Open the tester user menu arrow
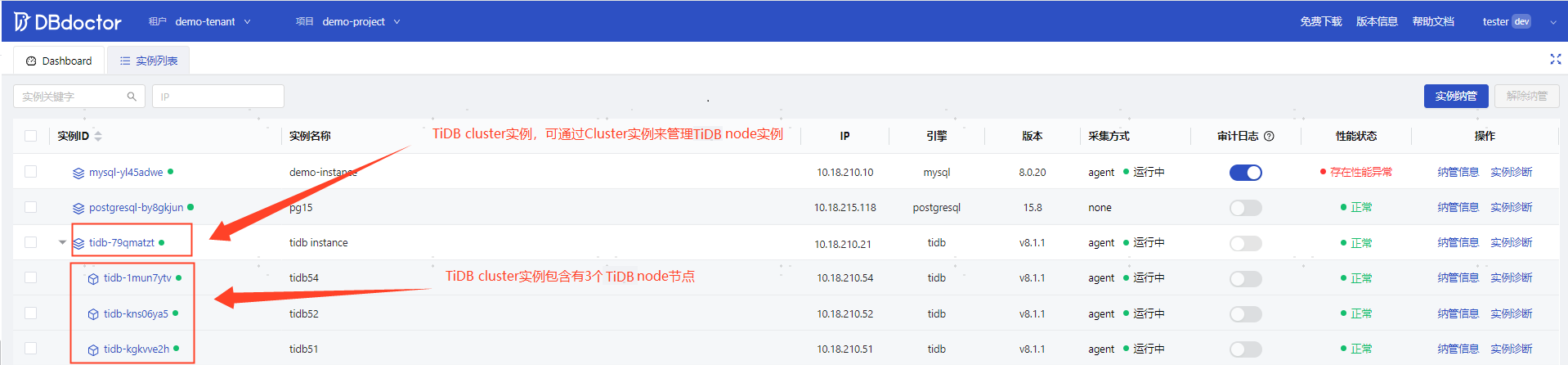Screen dimensions: 1568x365 click(1552, 22)
